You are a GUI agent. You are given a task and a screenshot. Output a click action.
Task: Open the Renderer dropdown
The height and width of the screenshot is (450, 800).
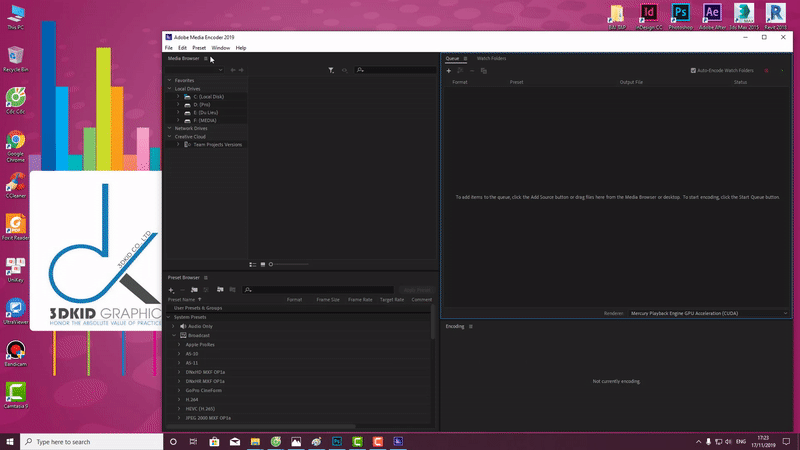709,313
